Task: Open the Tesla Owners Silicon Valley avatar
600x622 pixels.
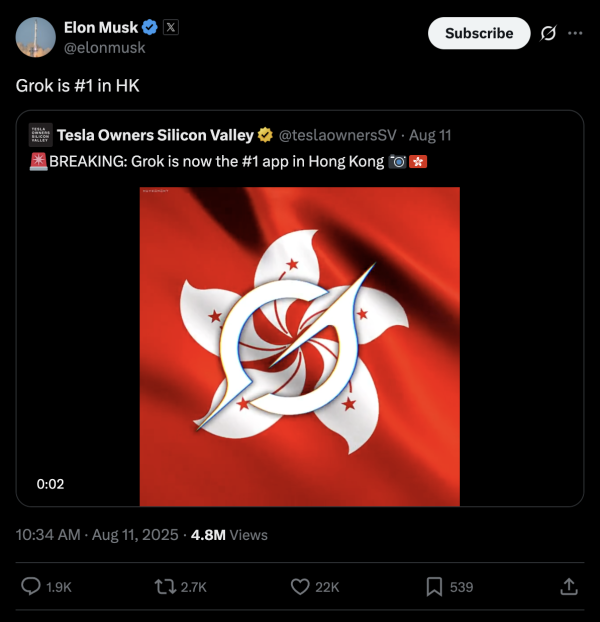Action: (41, 136)
